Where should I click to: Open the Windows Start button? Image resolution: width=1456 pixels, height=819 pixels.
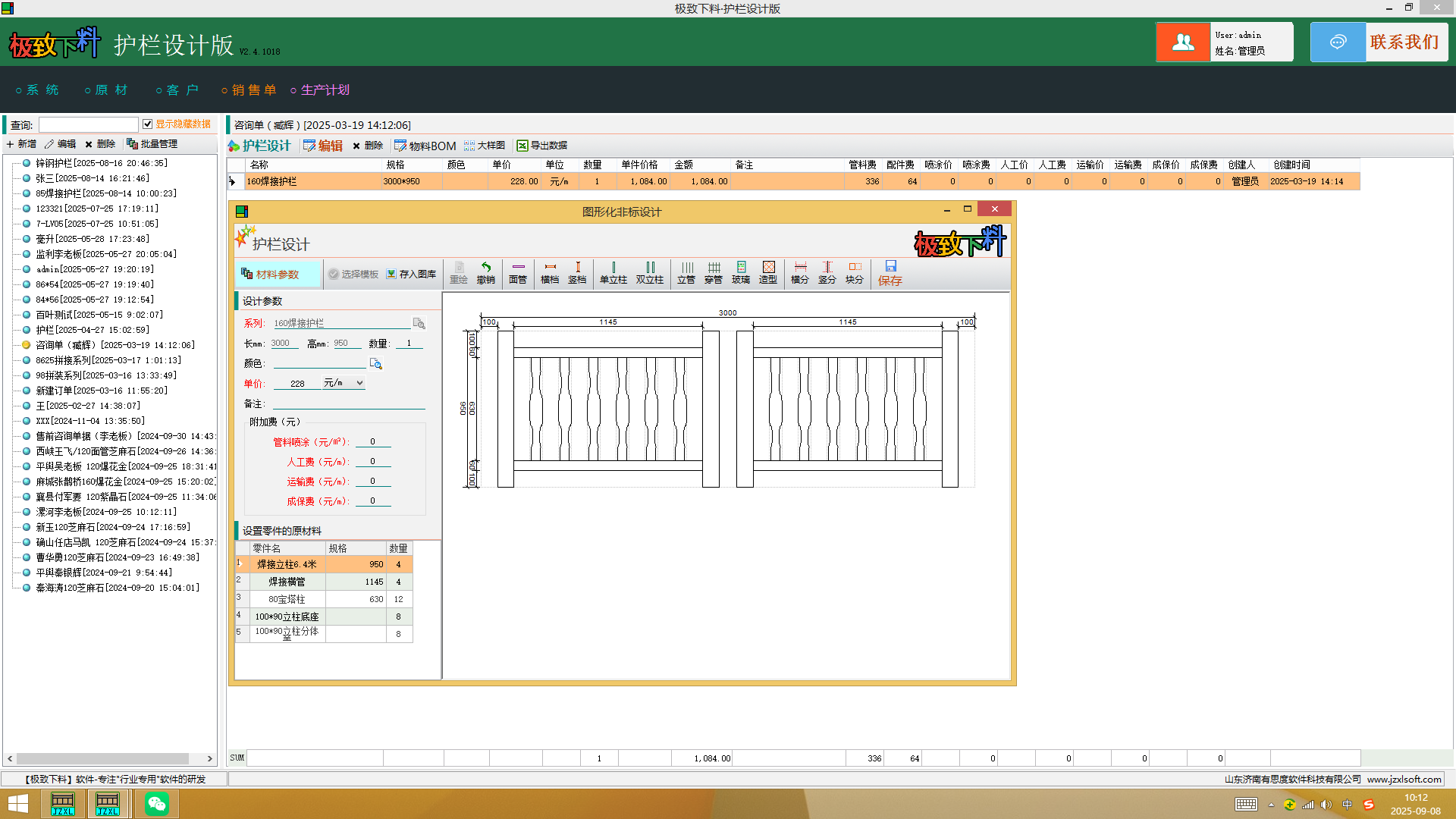click(x=17, y=804)
